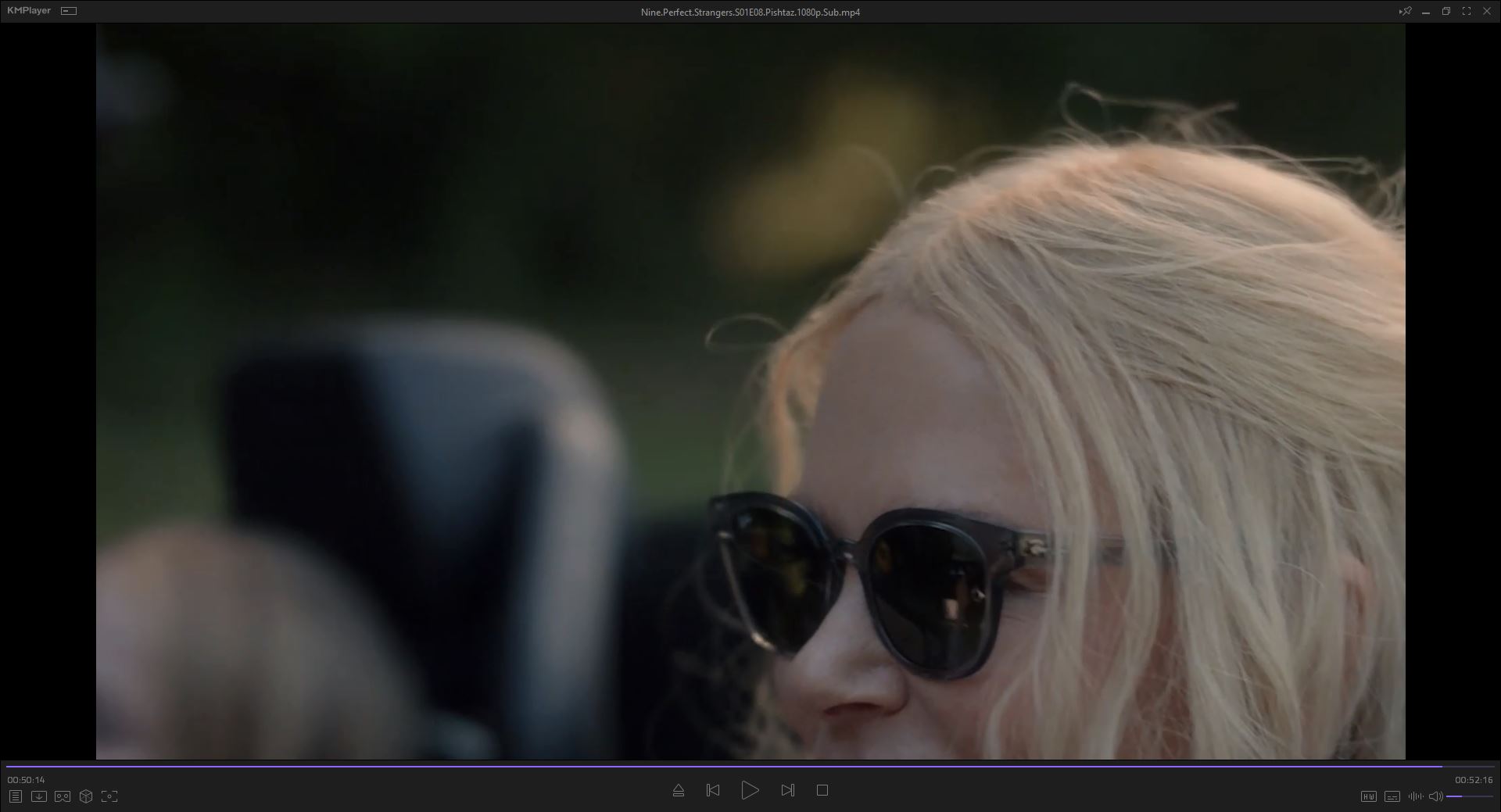The height and width of the screenshot is (812, 1501).
Task: Switch to compact mode icon beside KMPlayer
Action: click(69, 11)
